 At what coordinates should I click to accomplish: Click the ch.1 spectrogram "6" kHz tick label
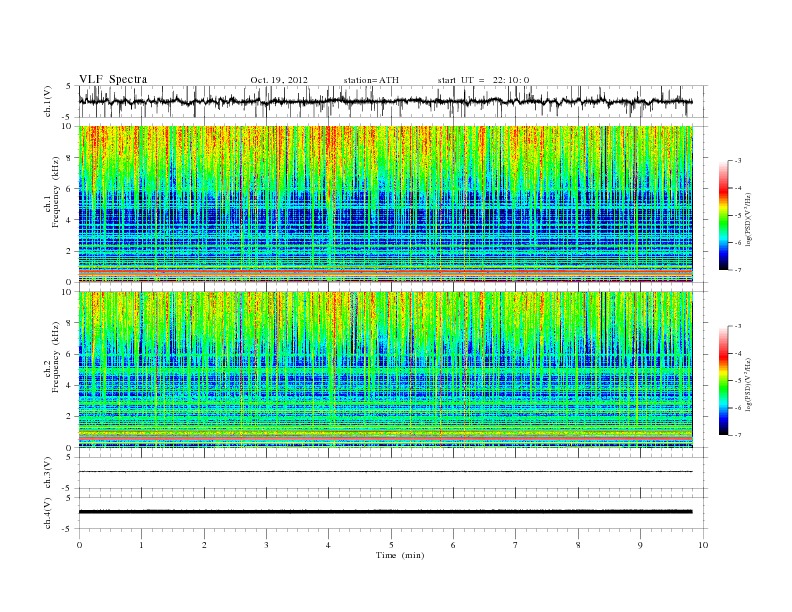(69, 189)
